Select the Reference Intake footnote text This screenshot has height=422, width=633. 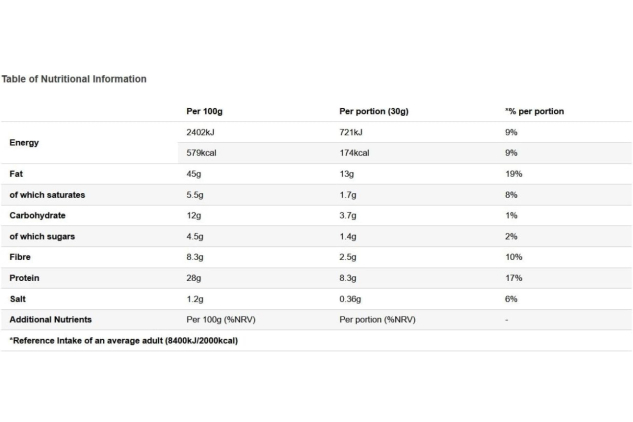tap(124, 340)
